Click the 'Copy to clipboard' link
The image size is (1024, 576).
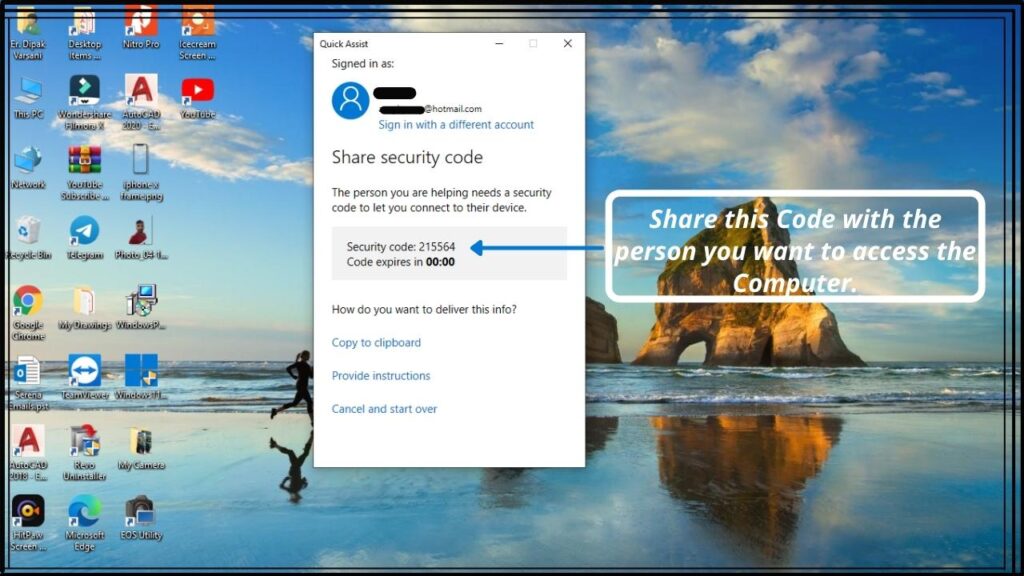coord(376,343)
